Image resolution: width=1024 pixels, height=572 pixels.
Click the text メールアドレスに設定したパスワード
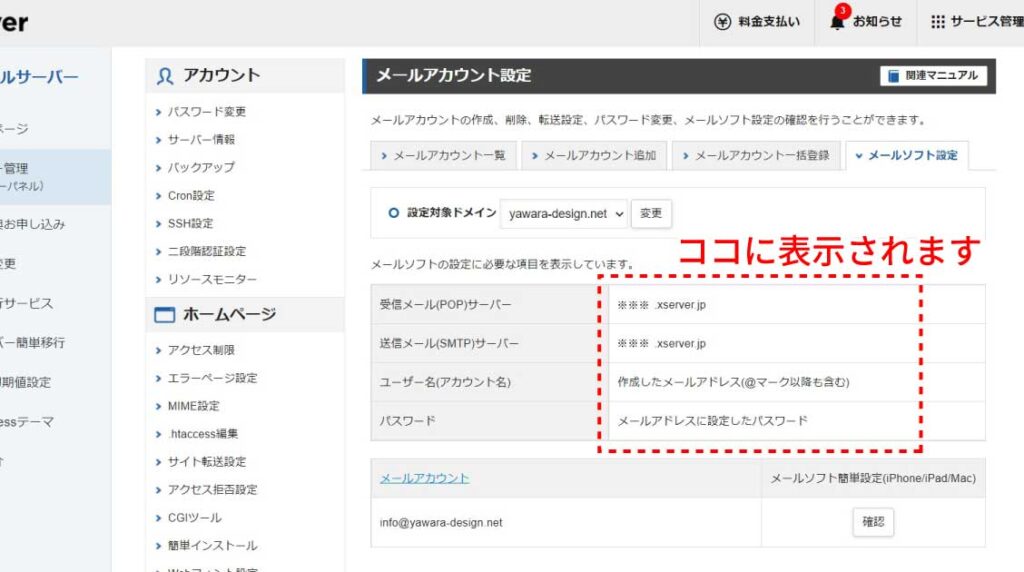(712, 421)
